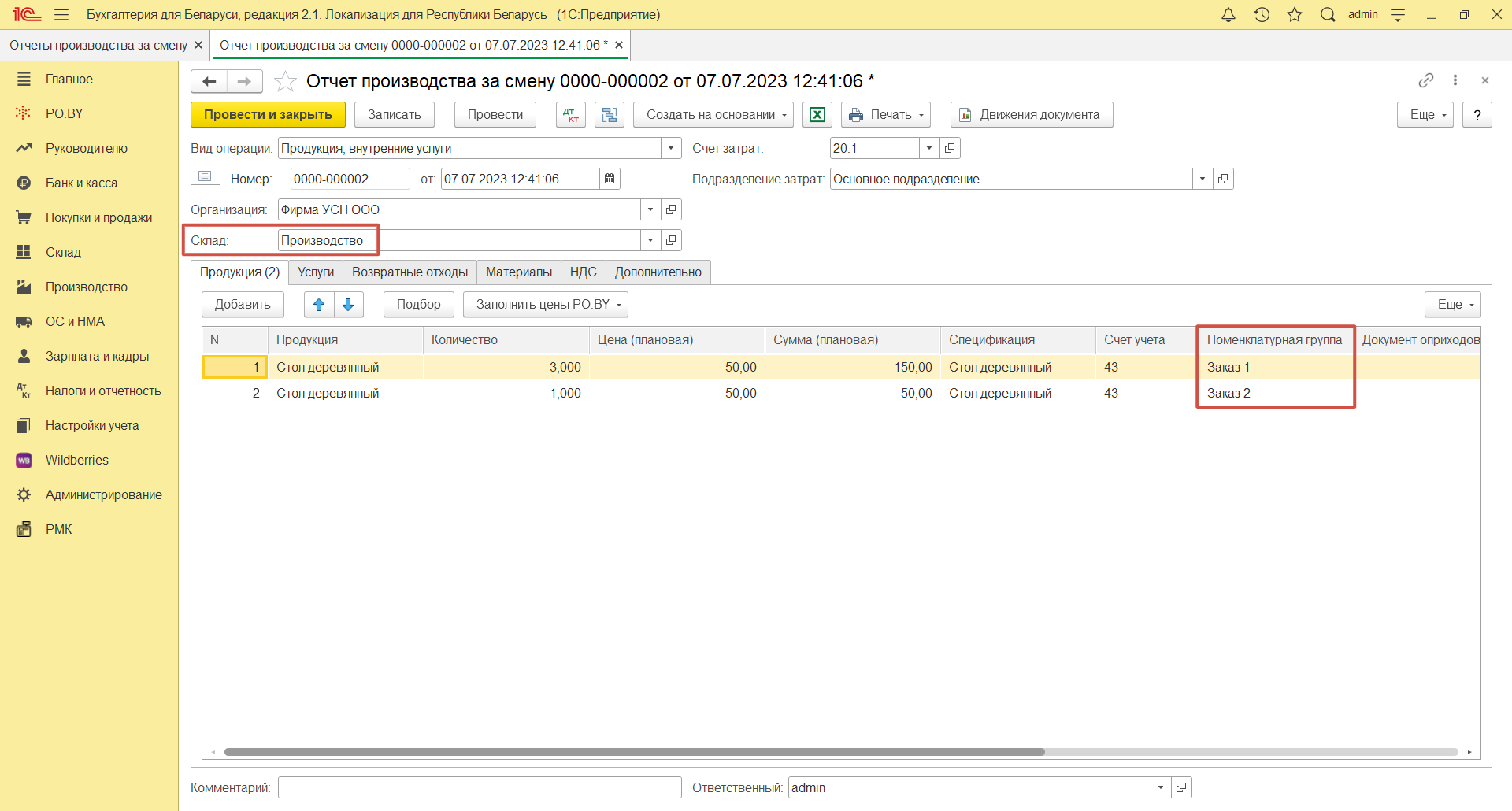Select the Заказ 2 cell
1512x811 pixels.
tap(1275, 393)
